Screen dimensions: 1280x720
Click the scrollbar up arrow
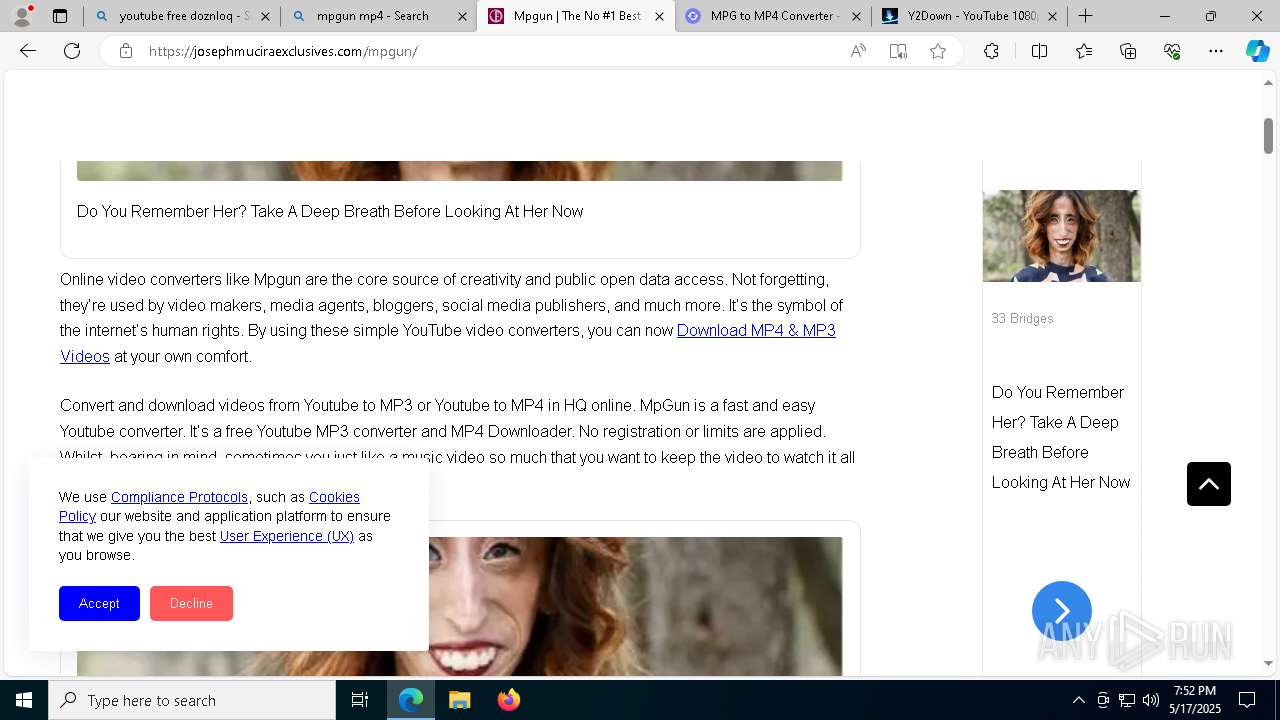tap(1268, 83)
